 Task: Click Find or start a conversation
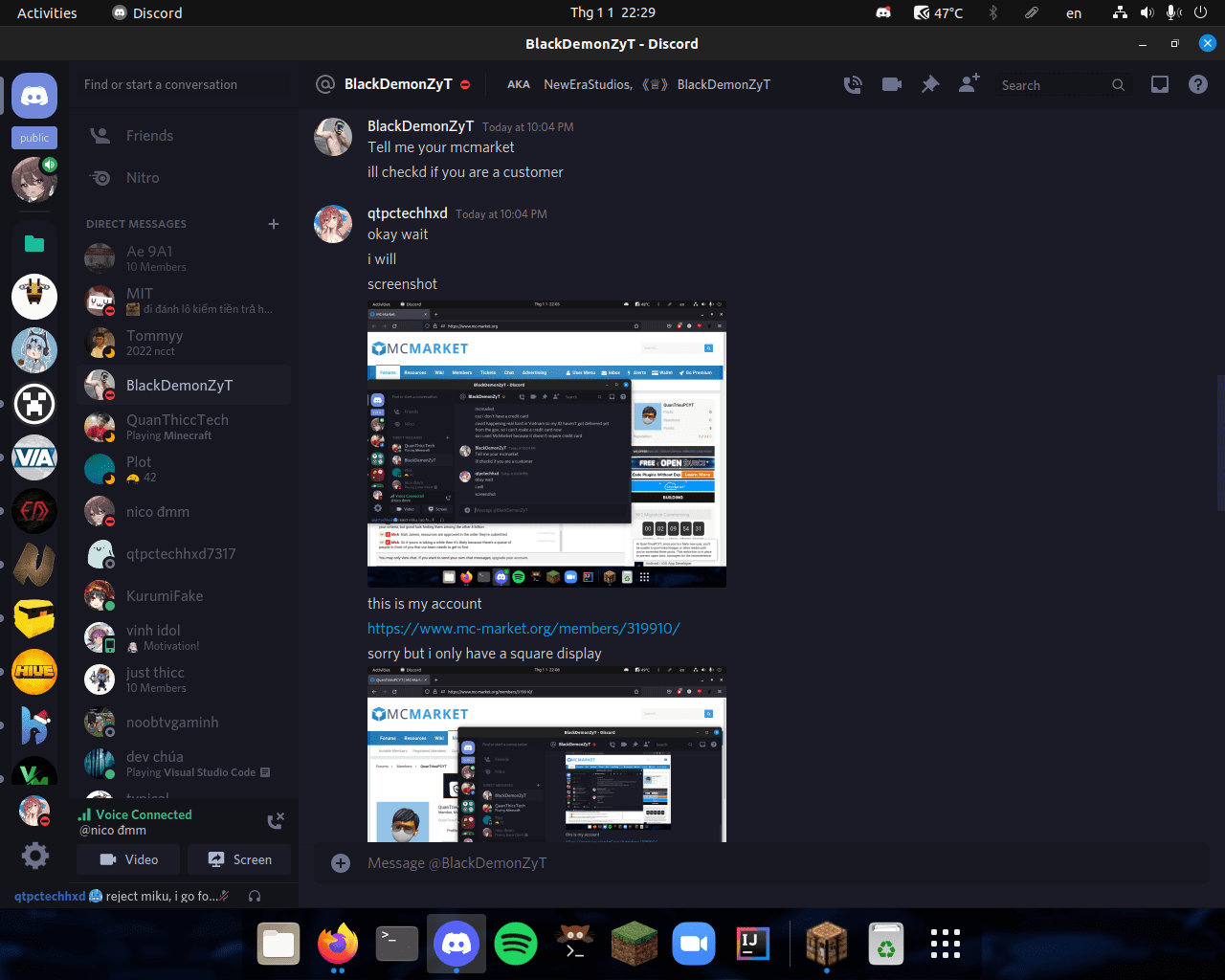click(x=184, y=84)
